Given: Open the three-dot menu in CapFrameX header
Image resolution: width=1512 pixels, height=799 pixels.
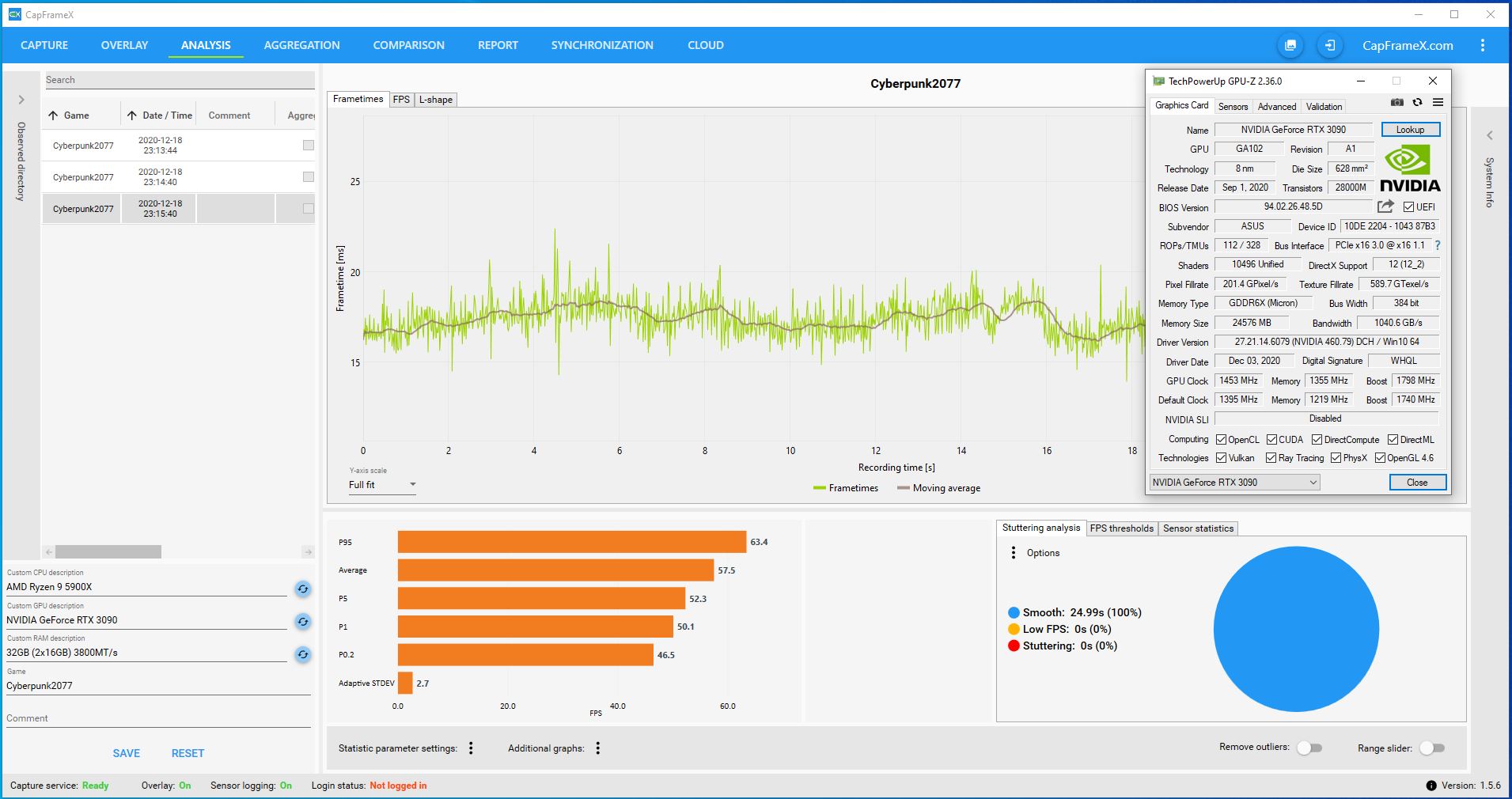Looking at the screenshot, I should tap(1483, 45).
